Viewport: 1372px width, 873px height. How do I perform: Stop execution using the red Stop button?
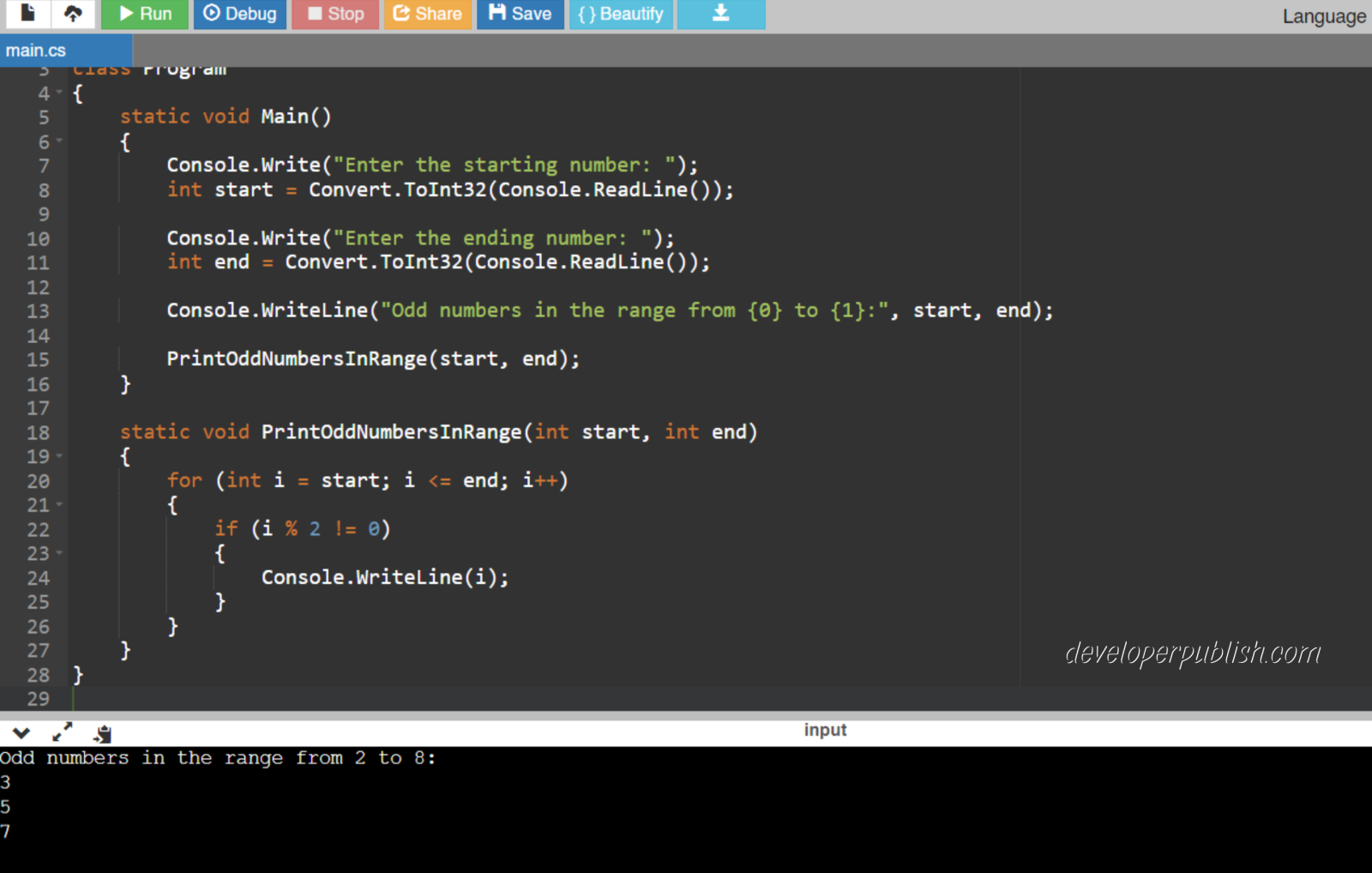pyautogui.click(x=334, y=14)
